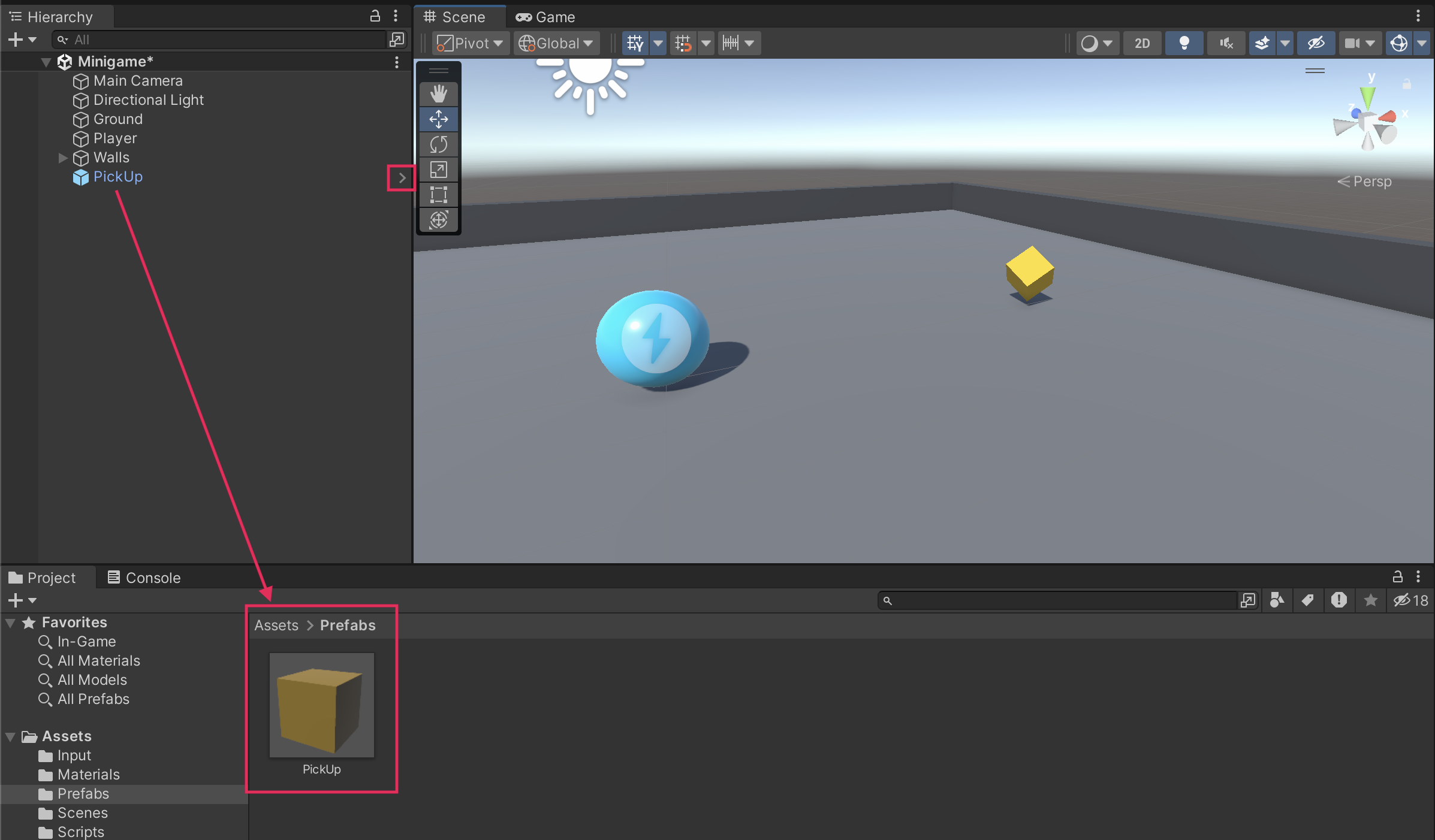Click the Search by Label icon

click(1308, 600)
